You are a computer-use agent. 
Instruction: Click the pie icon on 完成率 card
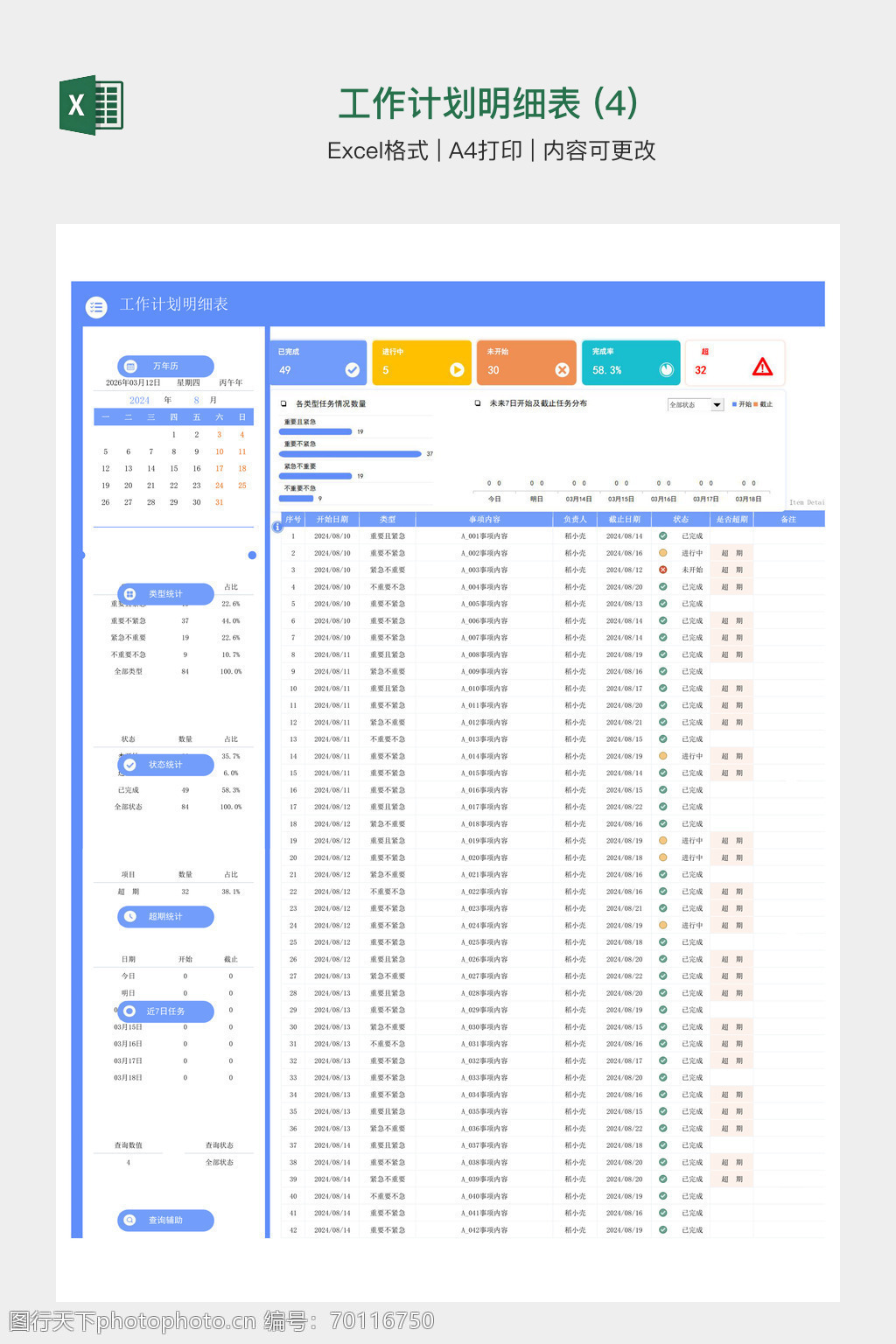point(666,370)
